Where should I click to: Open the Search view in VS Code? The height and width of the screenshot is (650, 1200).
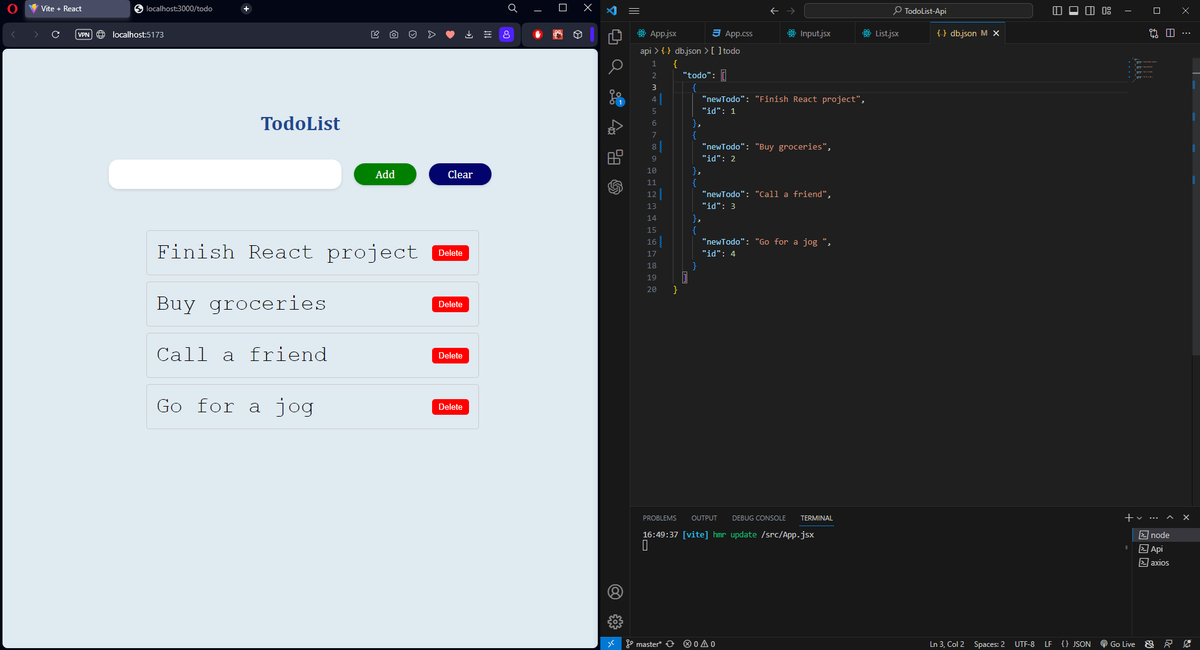click(x=615, y=66)
